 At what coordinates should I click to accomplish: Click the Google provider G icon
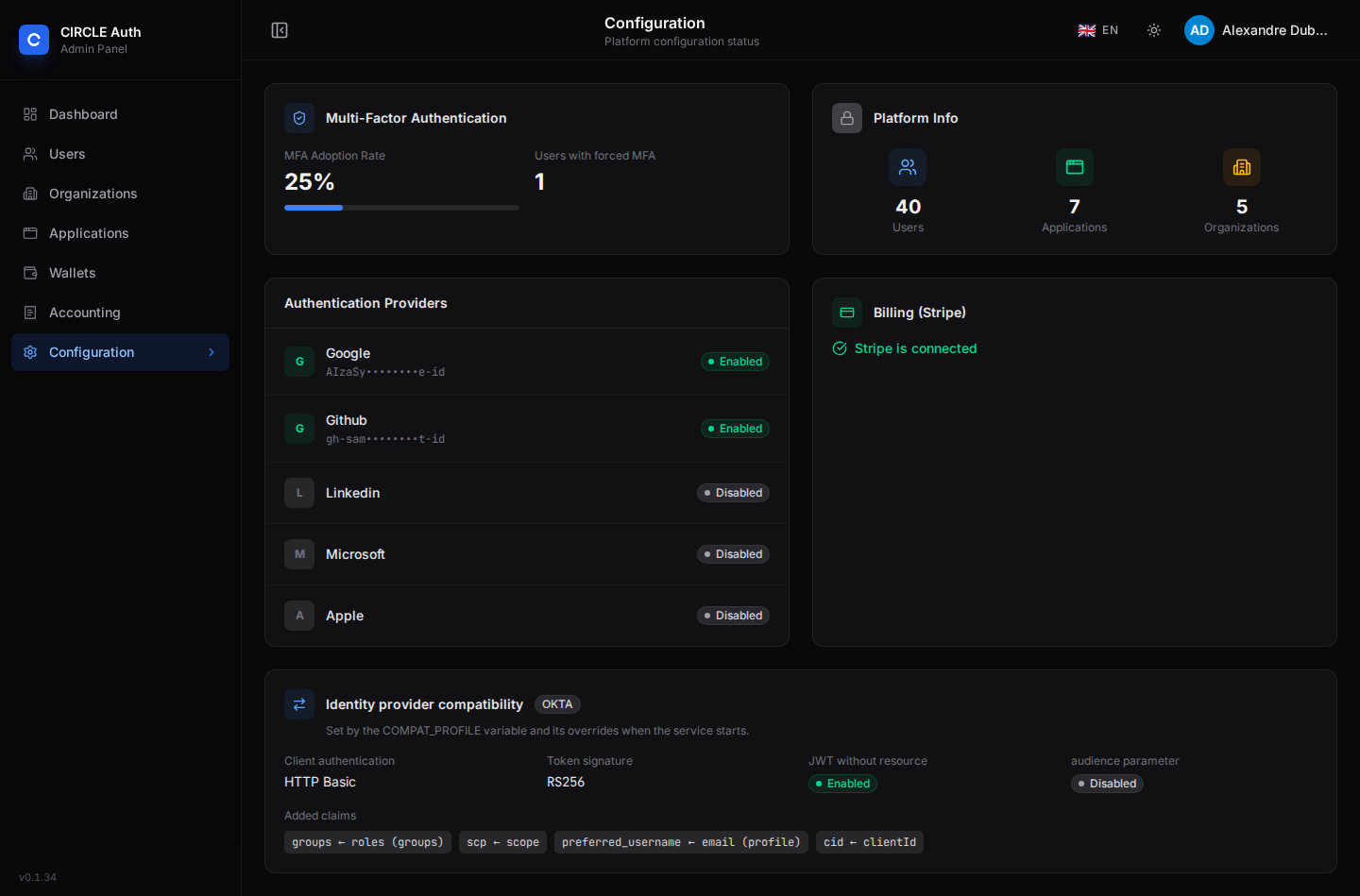pos(299,362)
